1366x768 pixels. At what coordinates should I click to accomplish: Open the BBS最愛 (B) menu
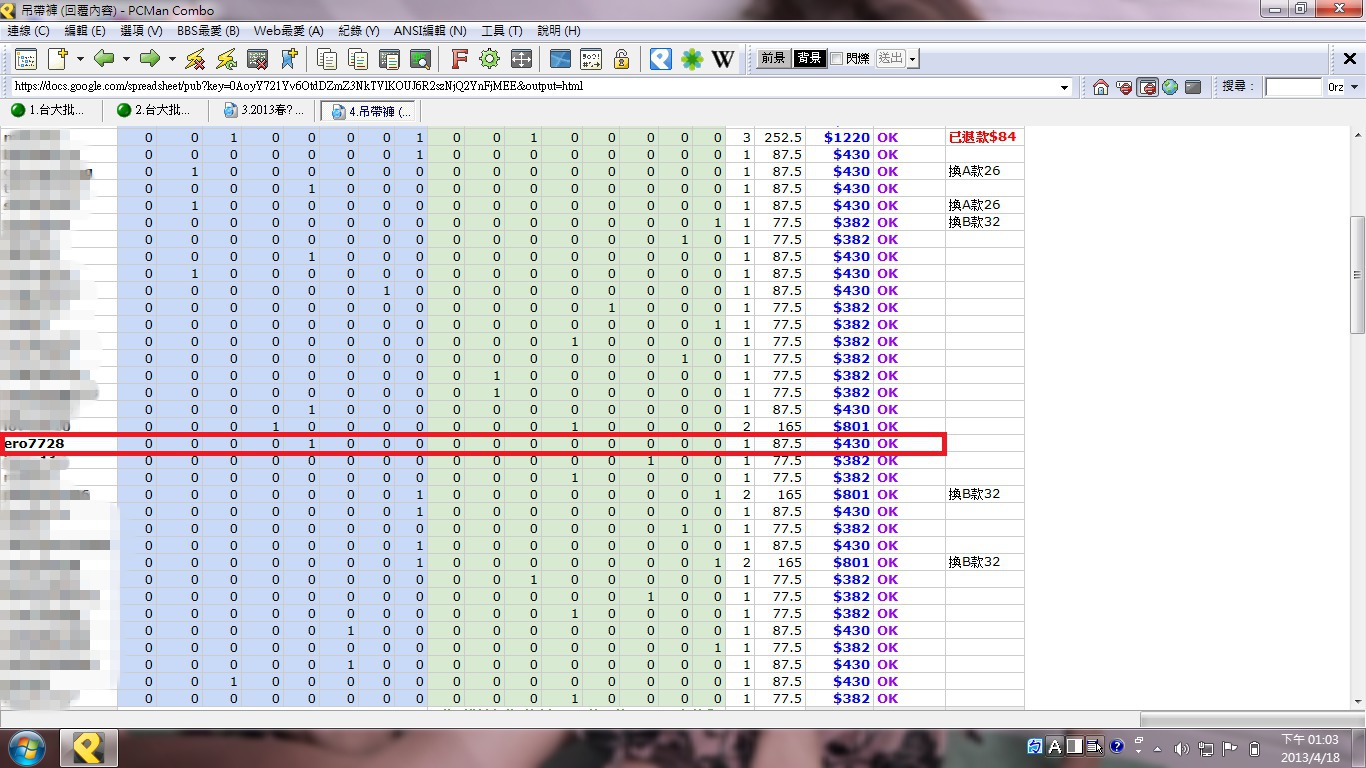point(208,31)
